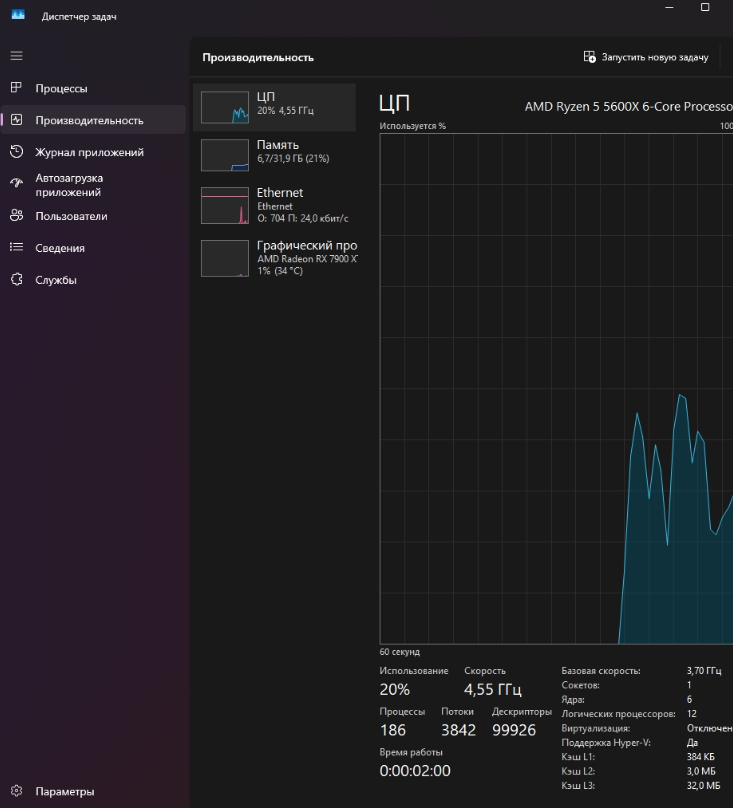
Task: Click the hamburger navigation menu icon
Action: 16,56
